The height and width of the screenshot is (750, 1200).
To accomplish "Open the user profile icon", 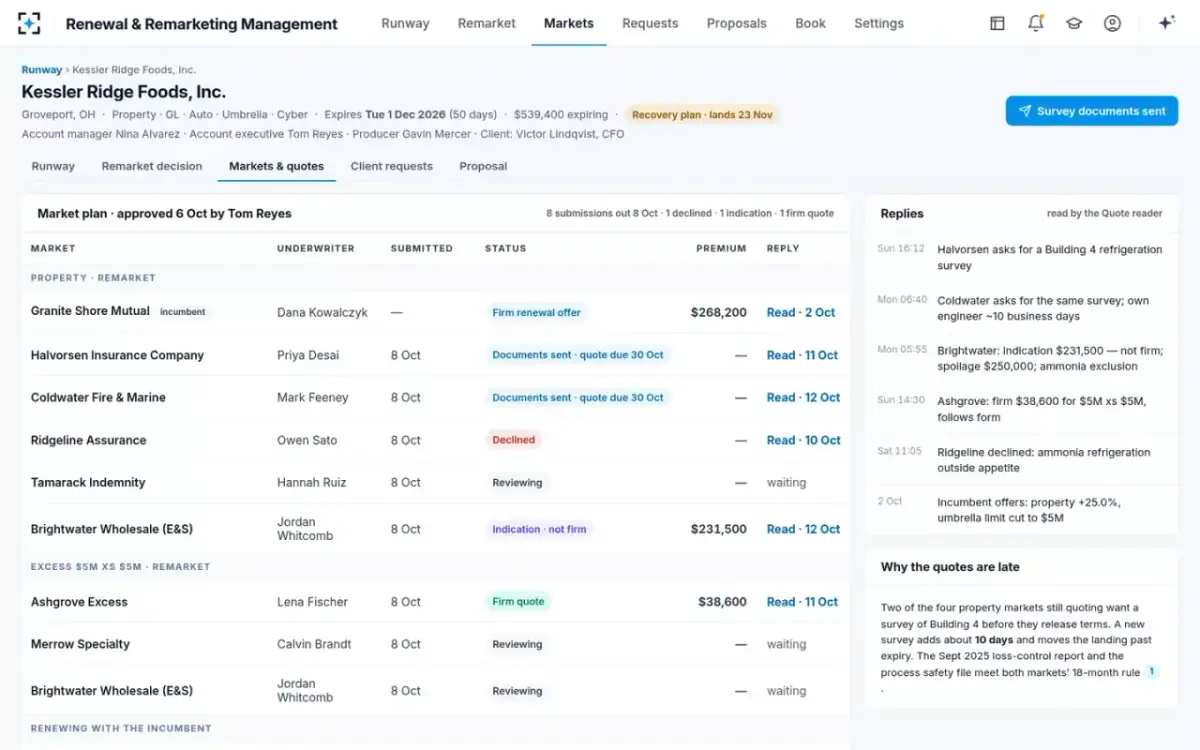I will click(1112, 23).
